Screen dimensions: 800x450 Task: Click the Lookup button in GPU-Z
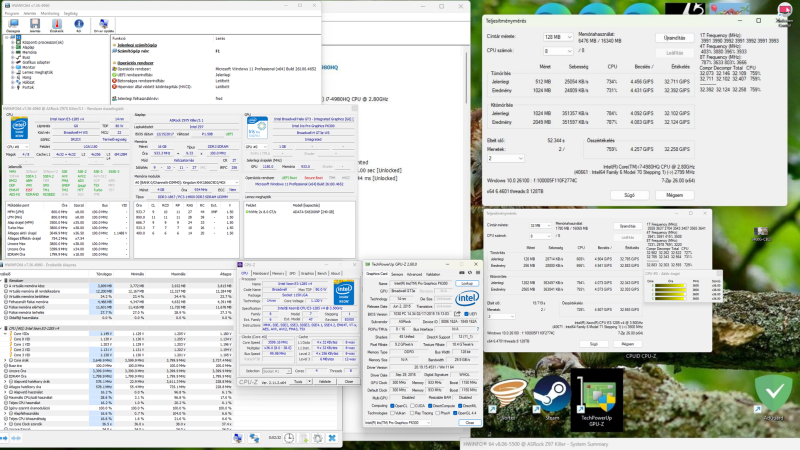click(x=467, y=283)
